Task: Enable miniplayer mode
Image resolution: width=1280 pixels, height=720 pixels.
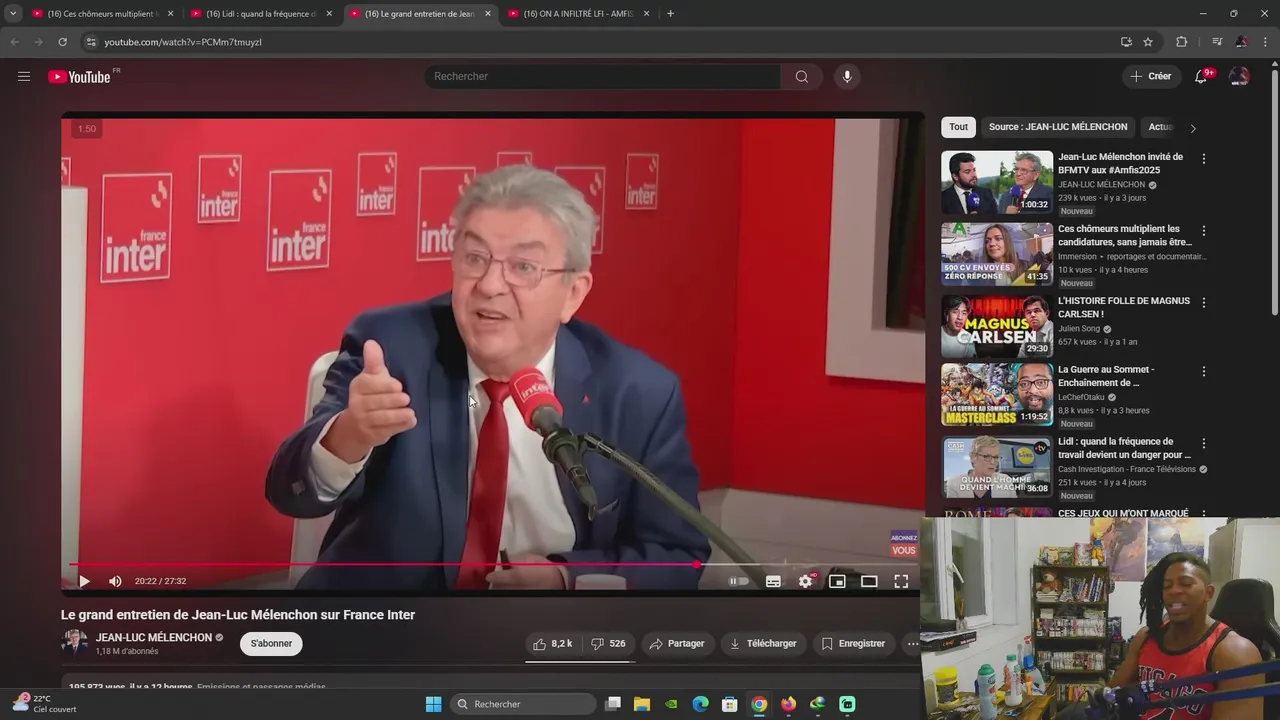Action: click(837, 581)
